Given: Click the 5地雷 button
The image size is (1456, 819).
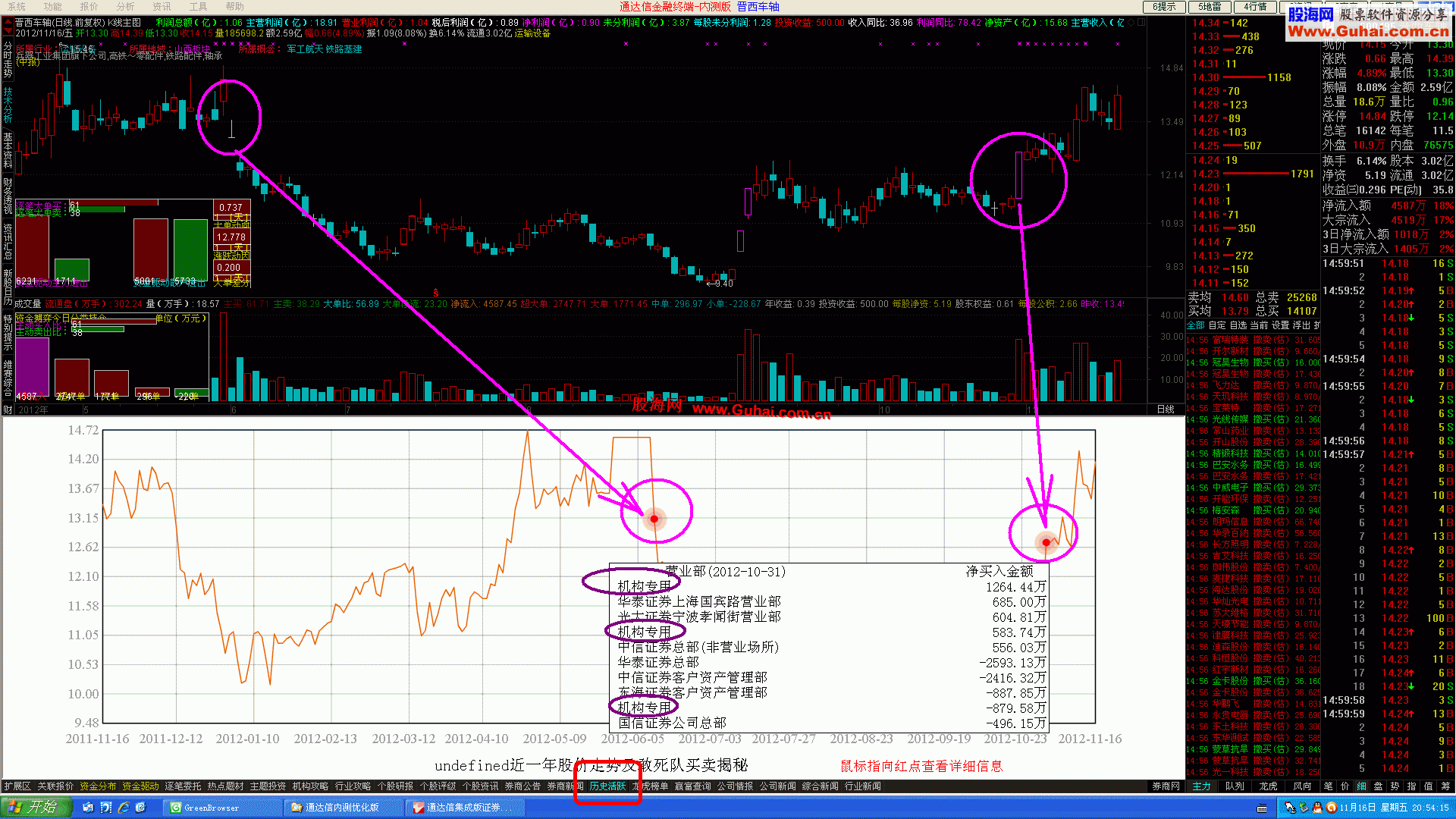Looking at the screenshot, I should (x=1210, y=7).
